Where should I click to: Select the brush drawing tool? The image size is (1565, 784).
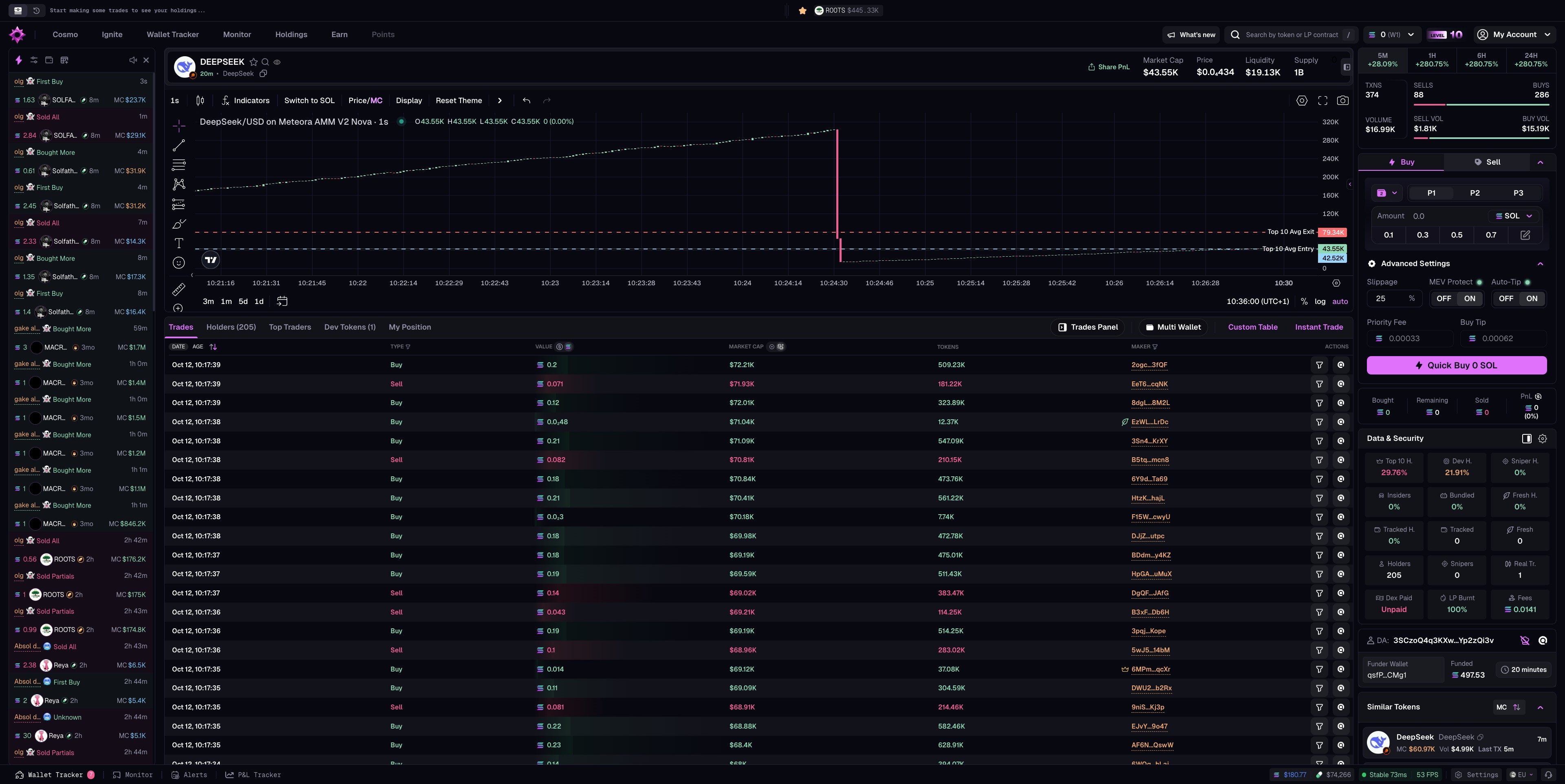[x=179, y=224]
